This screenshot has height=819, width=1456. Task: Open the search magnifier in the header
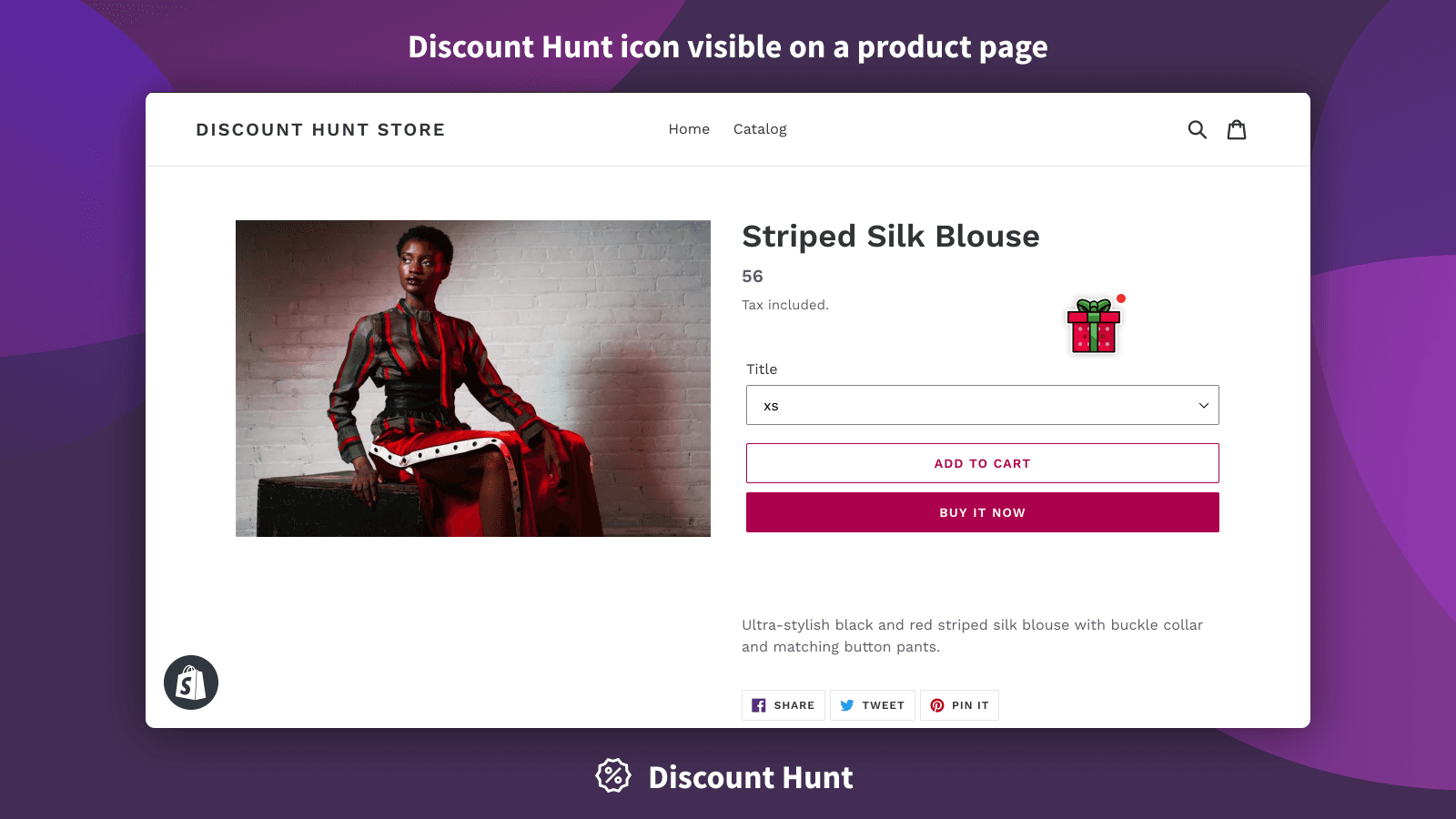1198,129
